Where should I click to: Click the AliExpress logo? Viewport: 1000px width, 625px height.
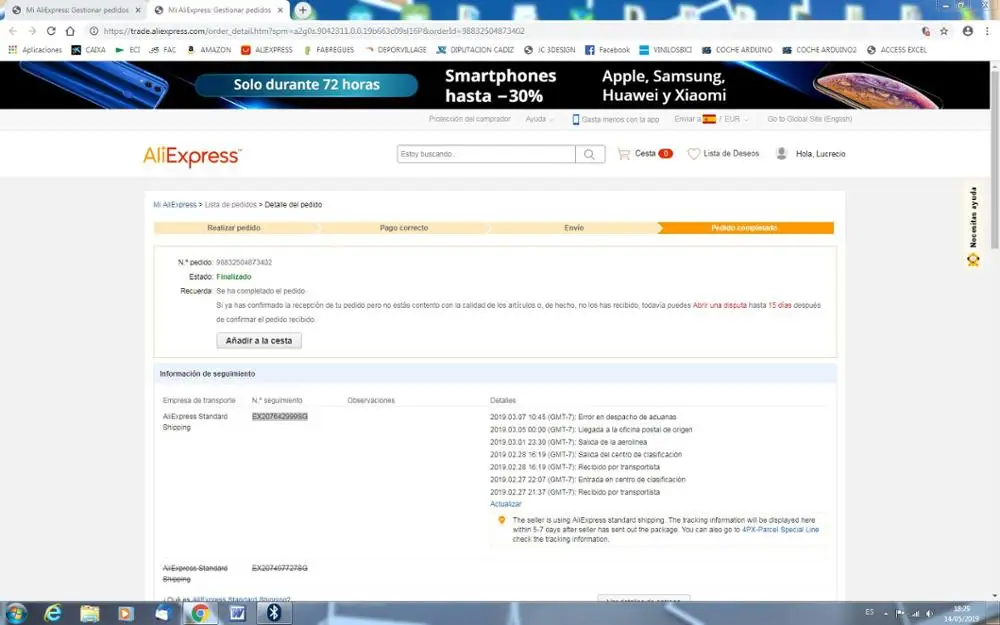tap(192, 156)
